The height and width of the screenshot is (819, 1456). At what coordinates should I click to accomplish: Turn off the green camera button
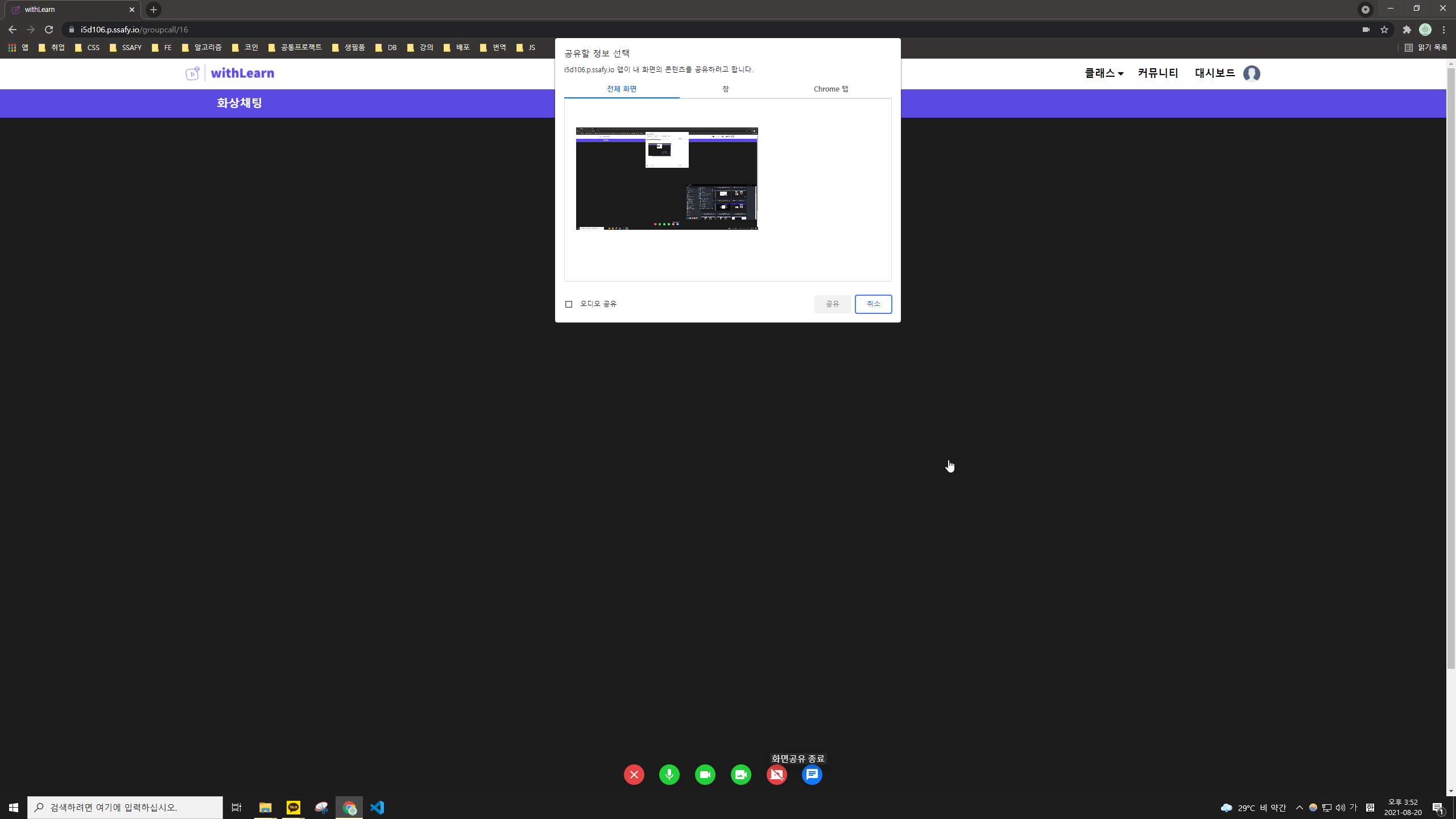[x=705, y=775]
